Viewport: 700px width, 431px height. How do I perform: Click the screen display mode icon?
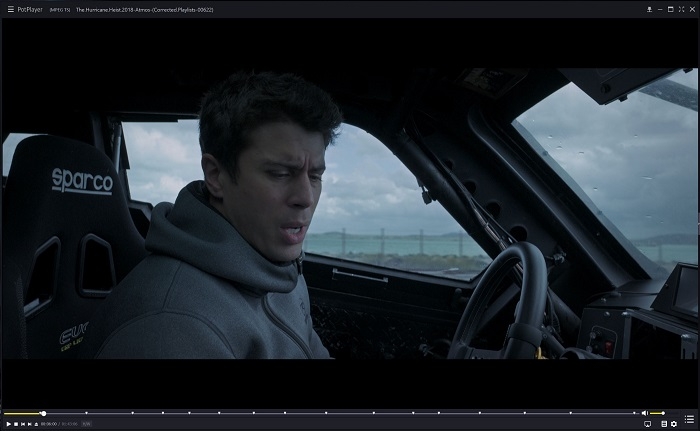(647, 424)
